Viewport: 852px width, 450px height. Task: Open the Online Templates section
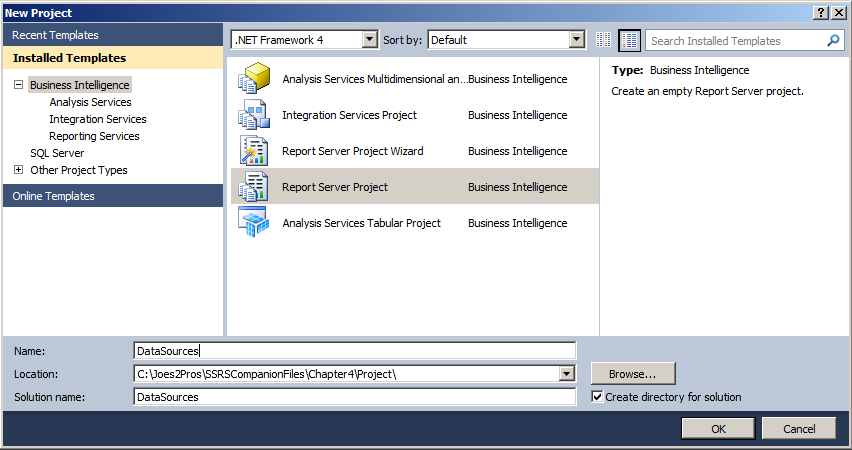(112, 196)
